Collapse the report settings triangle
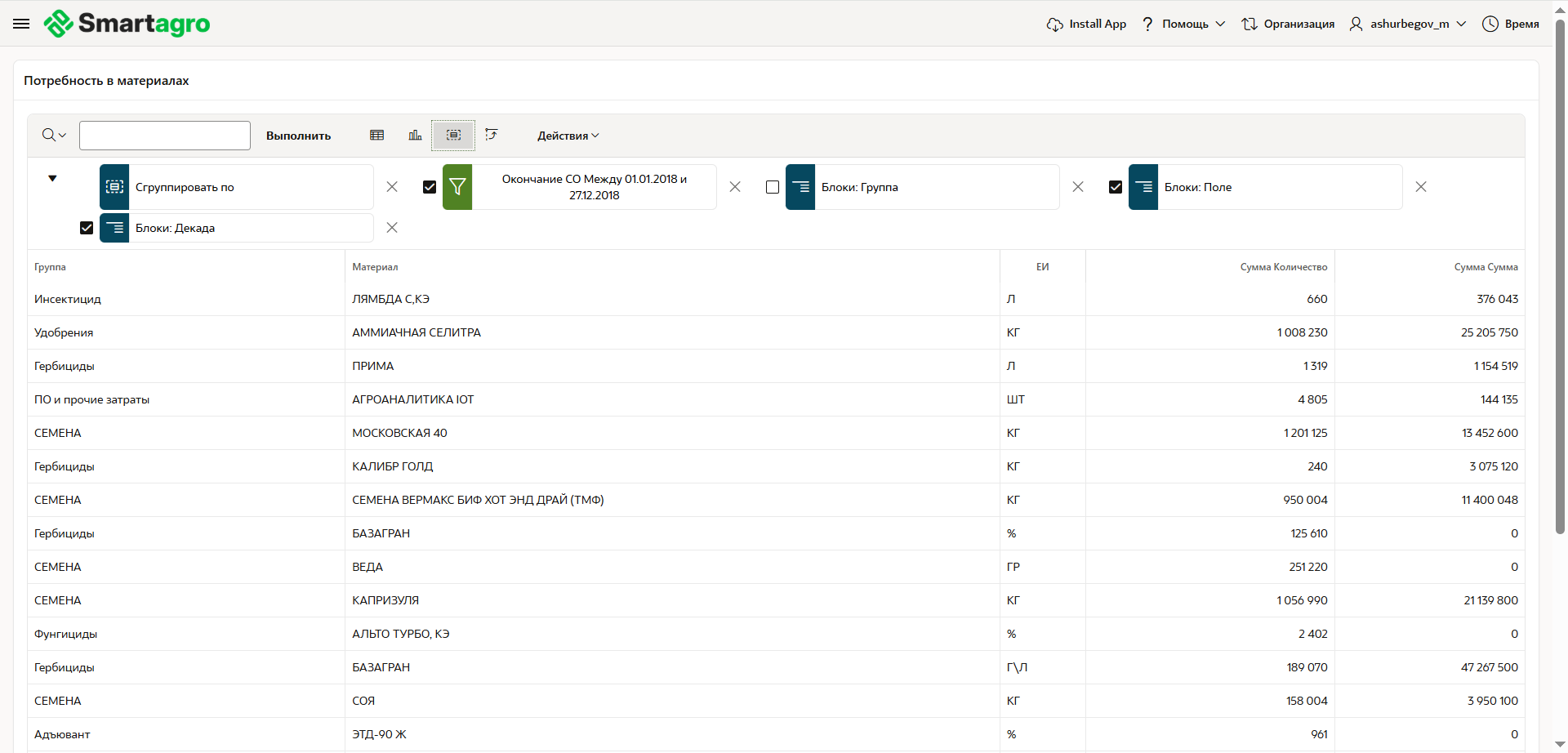Image resolution: width=1568 pixels, height=753 pixels. pyautogui.click(x=52, y=178)
